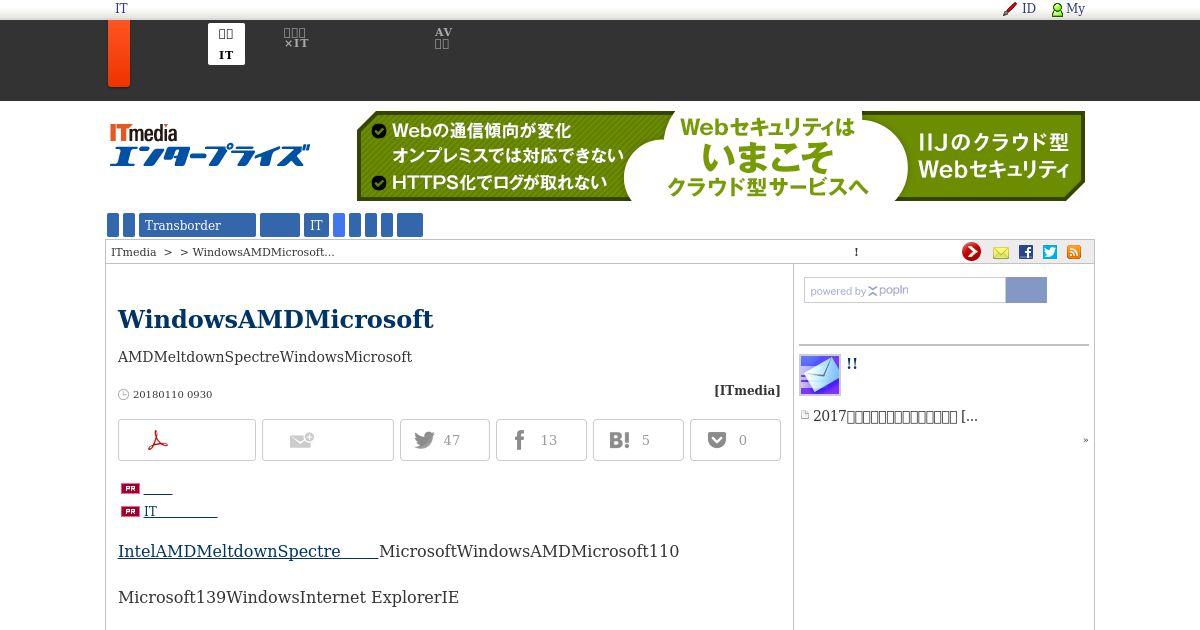This screenshot has width=1200, height=630.
Task: Select the Transborder navigation tab
Action: click(198, 225)
